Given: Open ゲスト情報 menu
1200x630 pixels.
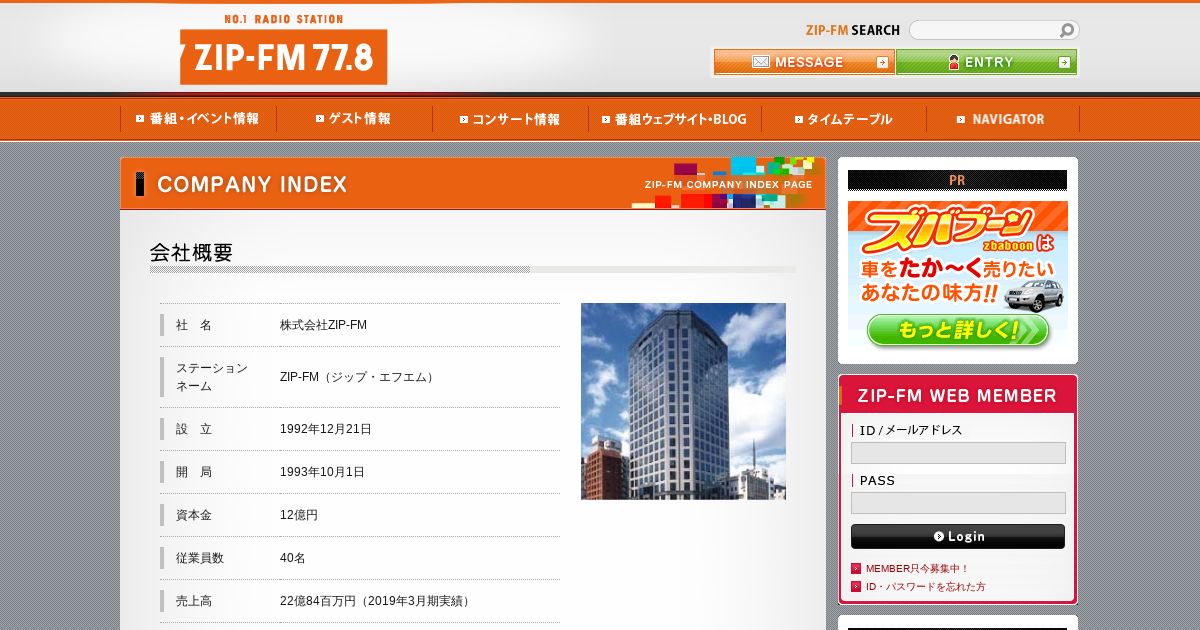Looking at the screenshot, I should coord(354,119).
